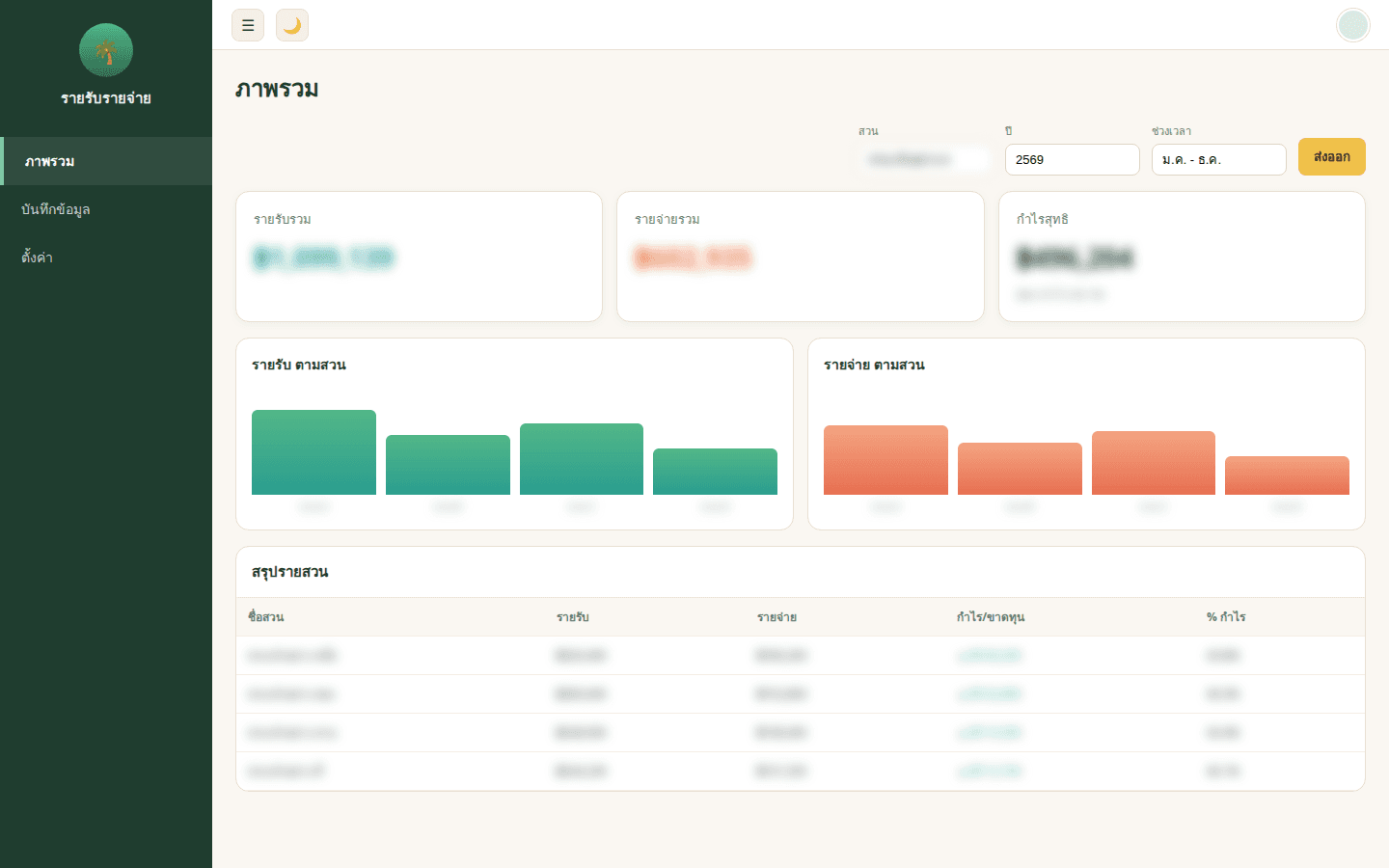The width and height of the screenshot is (1389, 868).
Task: Select the year field showing 2569
Action: click(x=1073, y=159)
